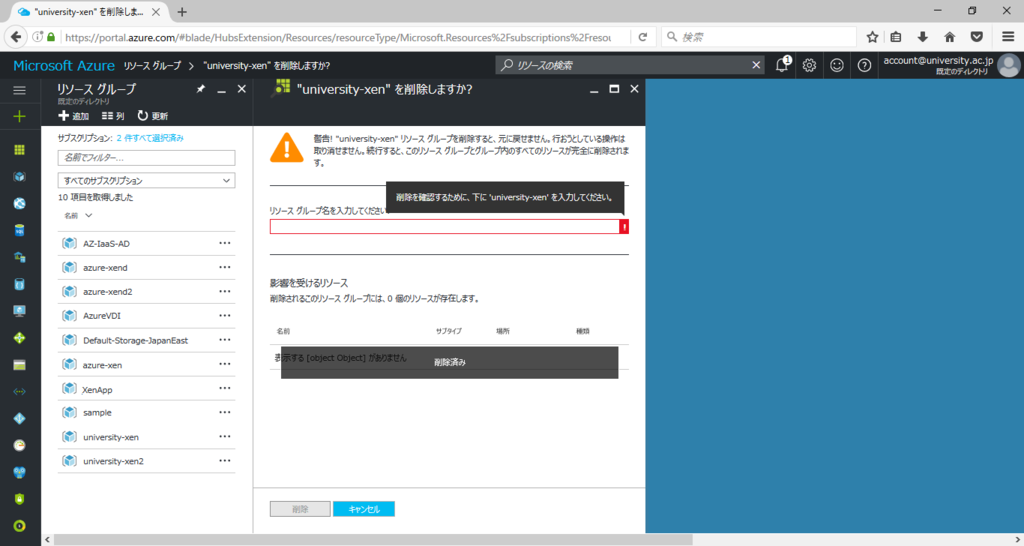Screen dimensions: 1024x546
Task: Click the キャンセル button
Action: [364, 509]
